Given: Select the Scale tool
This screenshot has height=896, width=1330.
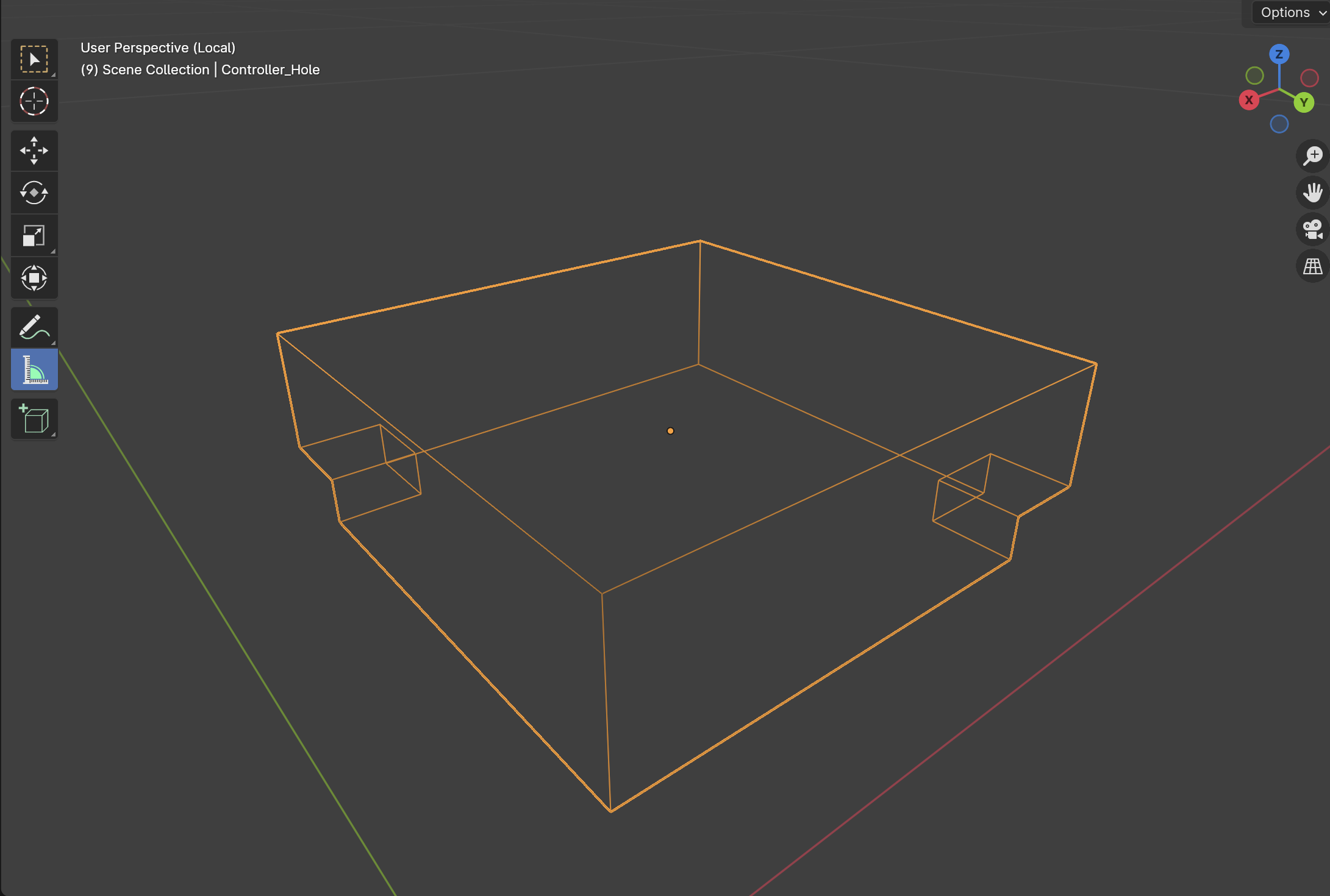Looking at the screenshot, I should point(34,236).
